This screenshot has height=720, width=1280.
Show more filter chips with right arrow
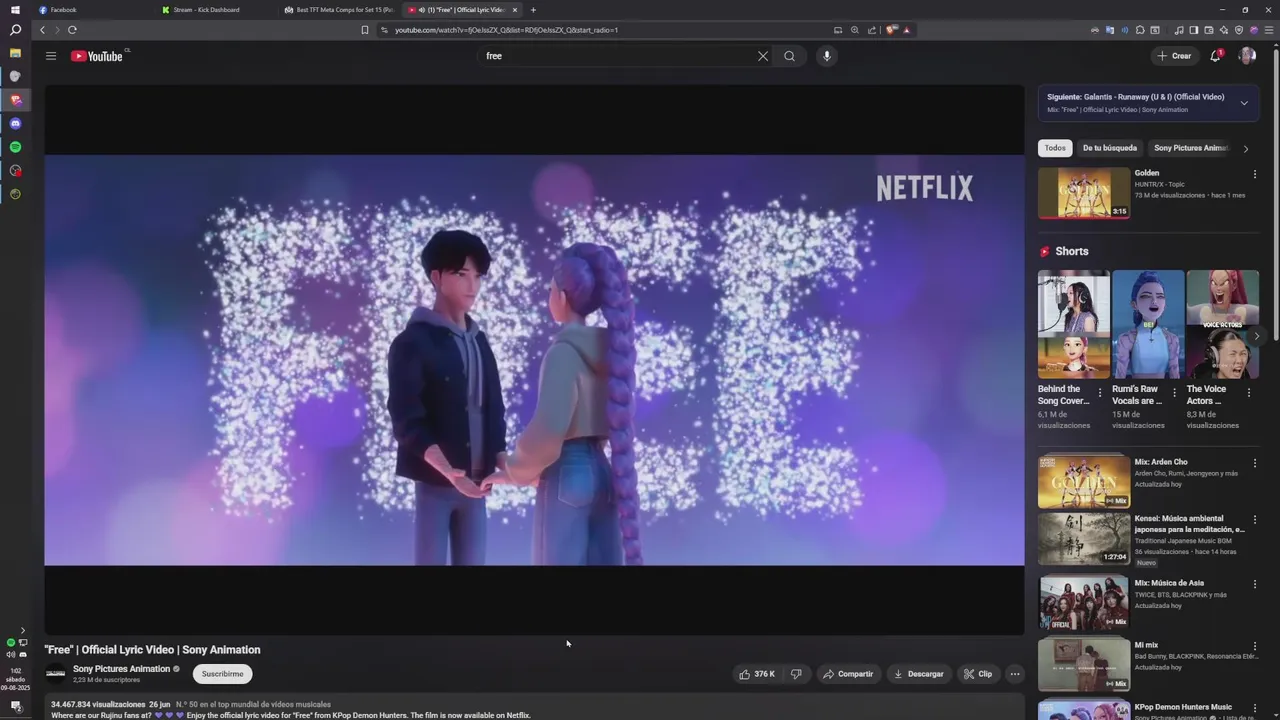1245,149
